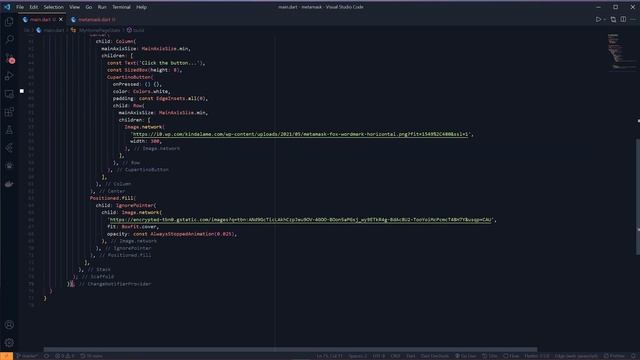Open the Selection menu
The width and height of the screenshot is (640, 360).
pos(53,7)
